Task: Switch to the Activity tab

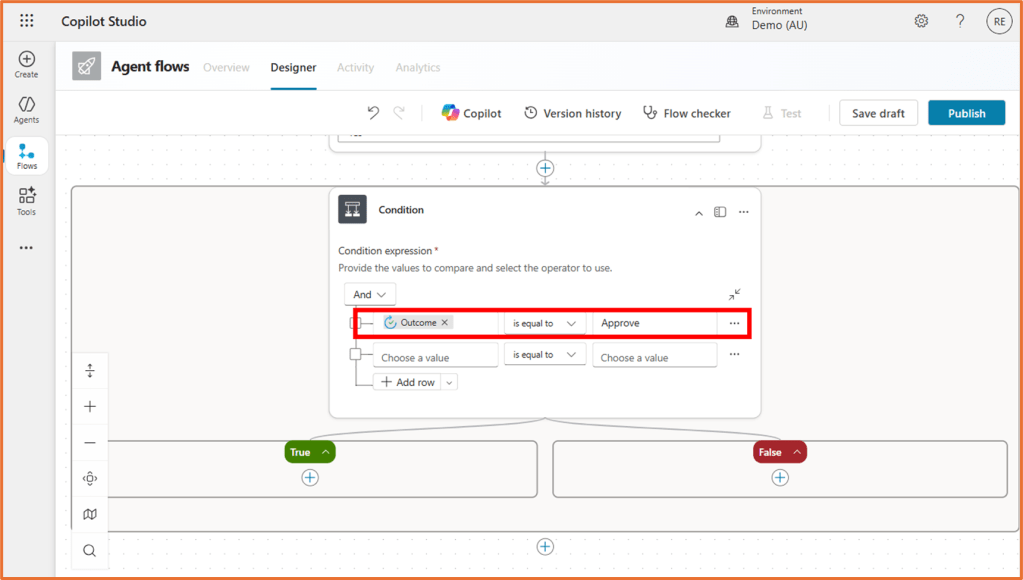Action: (355, 67)
